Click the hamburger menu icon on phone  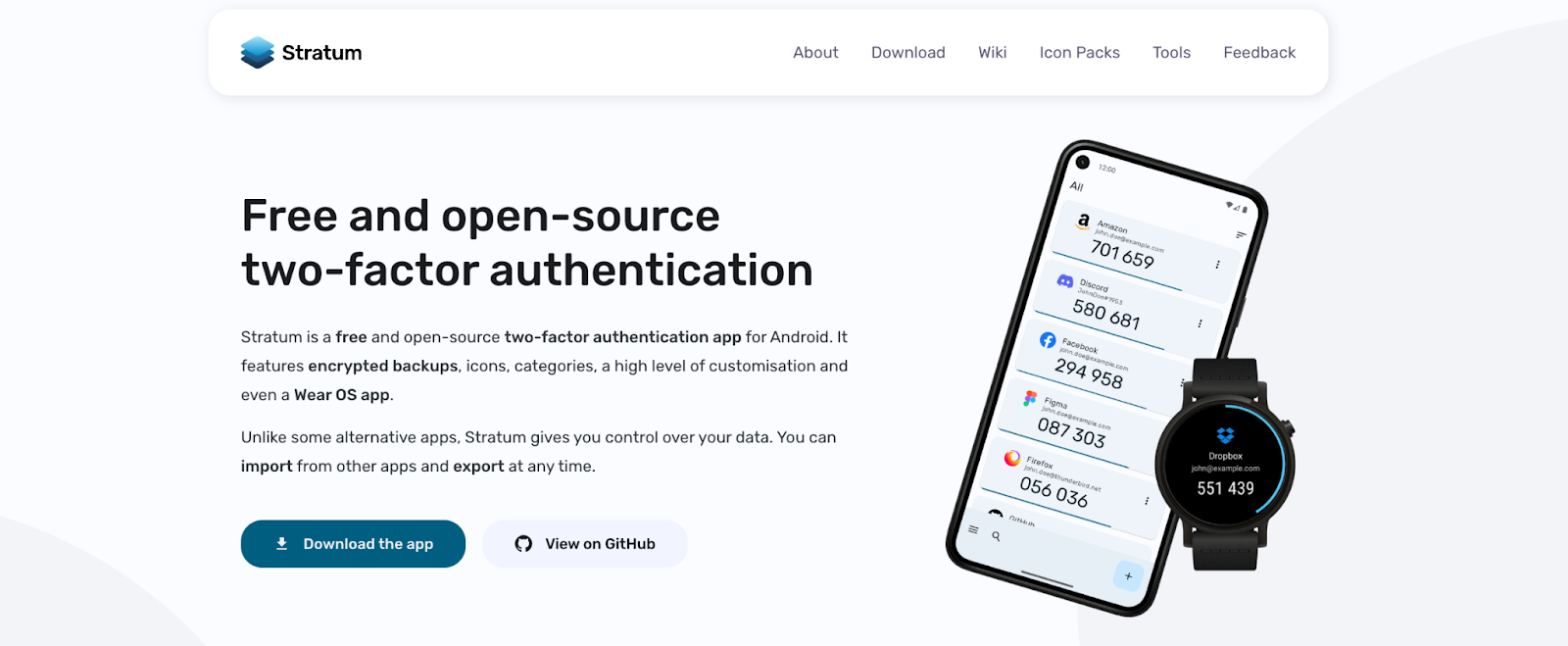(973, 529)
